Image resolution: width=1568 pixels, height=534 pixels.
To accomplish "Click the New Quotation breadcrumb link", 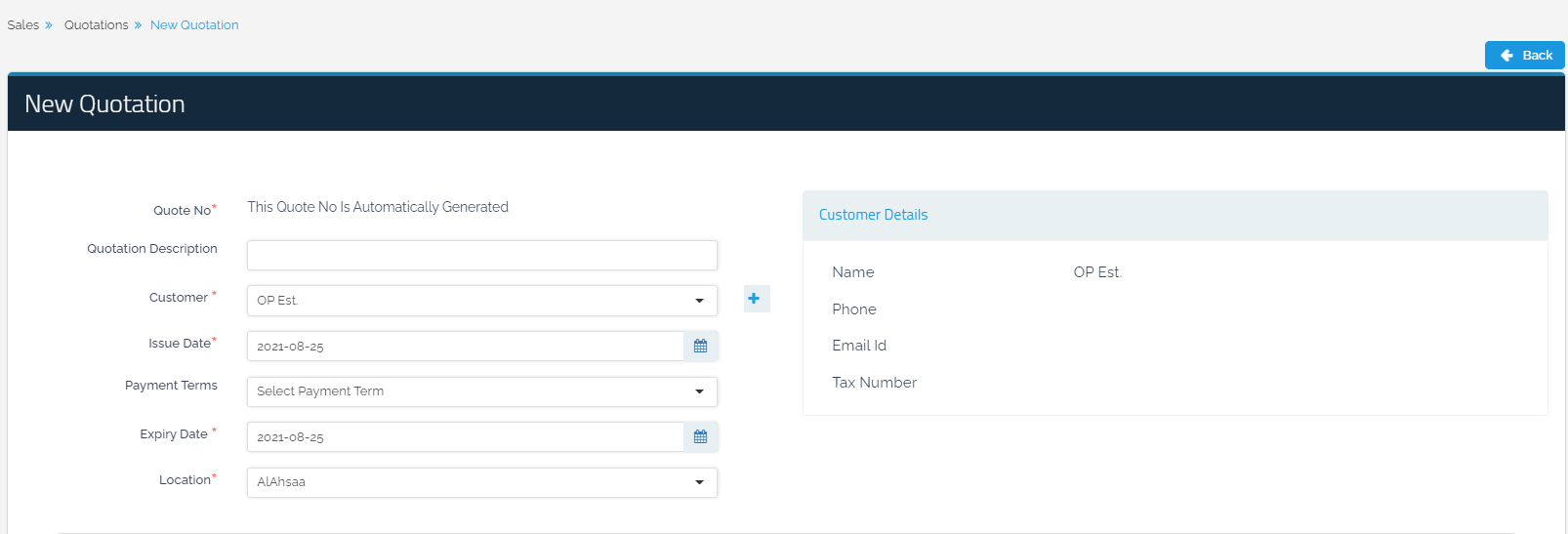I will click(x=194, y=25).
